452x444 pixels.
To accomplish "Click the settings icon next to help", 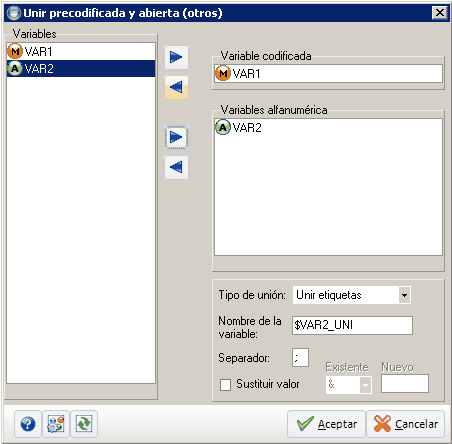I will [56, 424].
